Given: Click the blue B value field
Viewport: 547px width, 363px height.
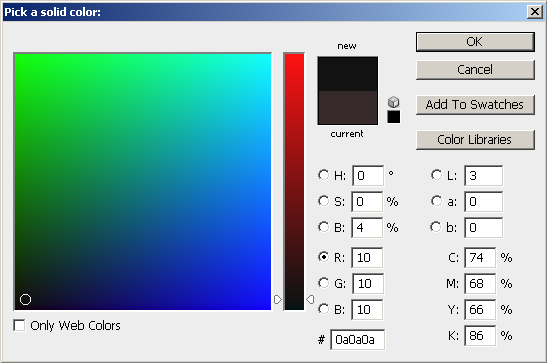Looking at the screenshot, I should click(x=367, y=310).
